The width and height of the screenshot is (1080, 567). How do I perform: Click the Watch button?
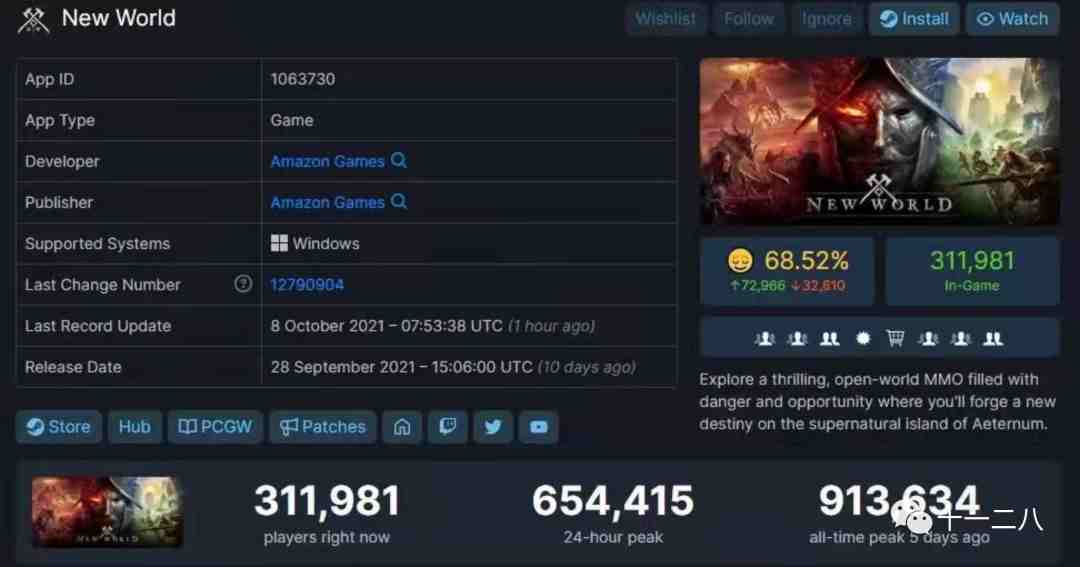pyautogui.click(x=1012, y=19)
